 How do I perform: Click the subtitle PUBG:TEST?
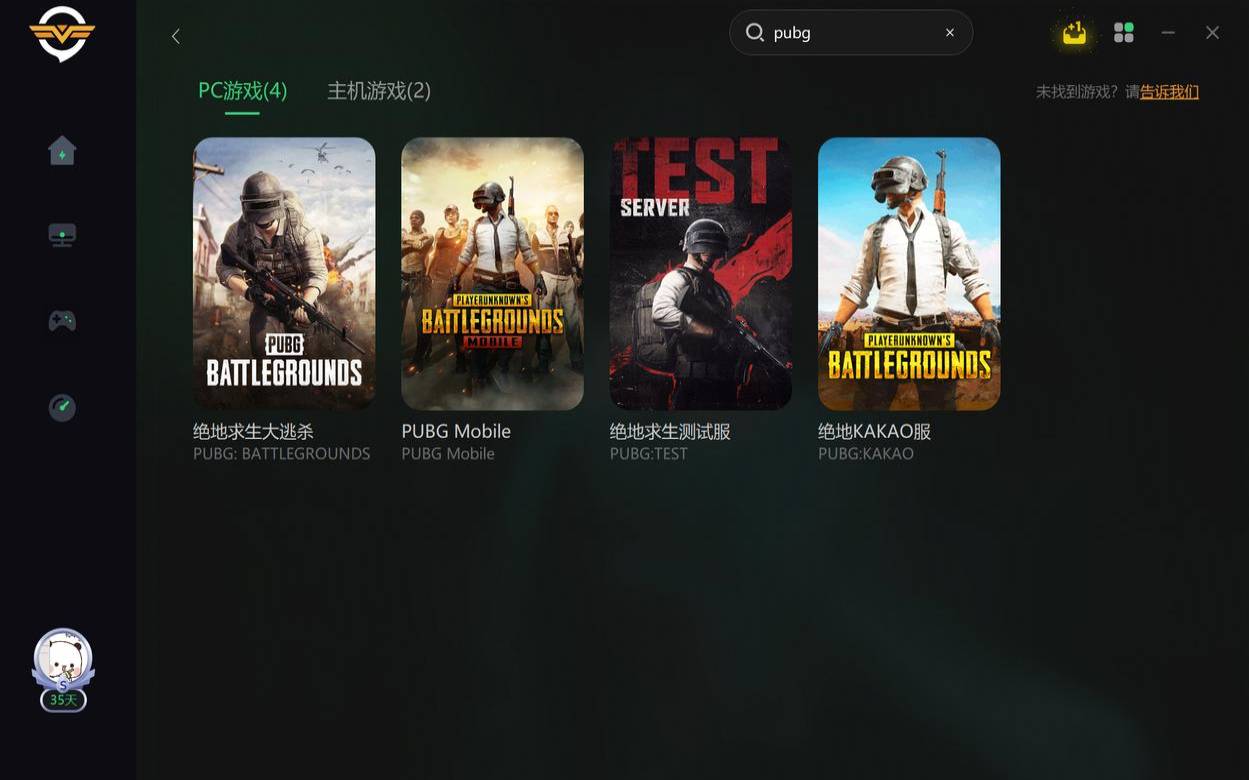point(649,454)
